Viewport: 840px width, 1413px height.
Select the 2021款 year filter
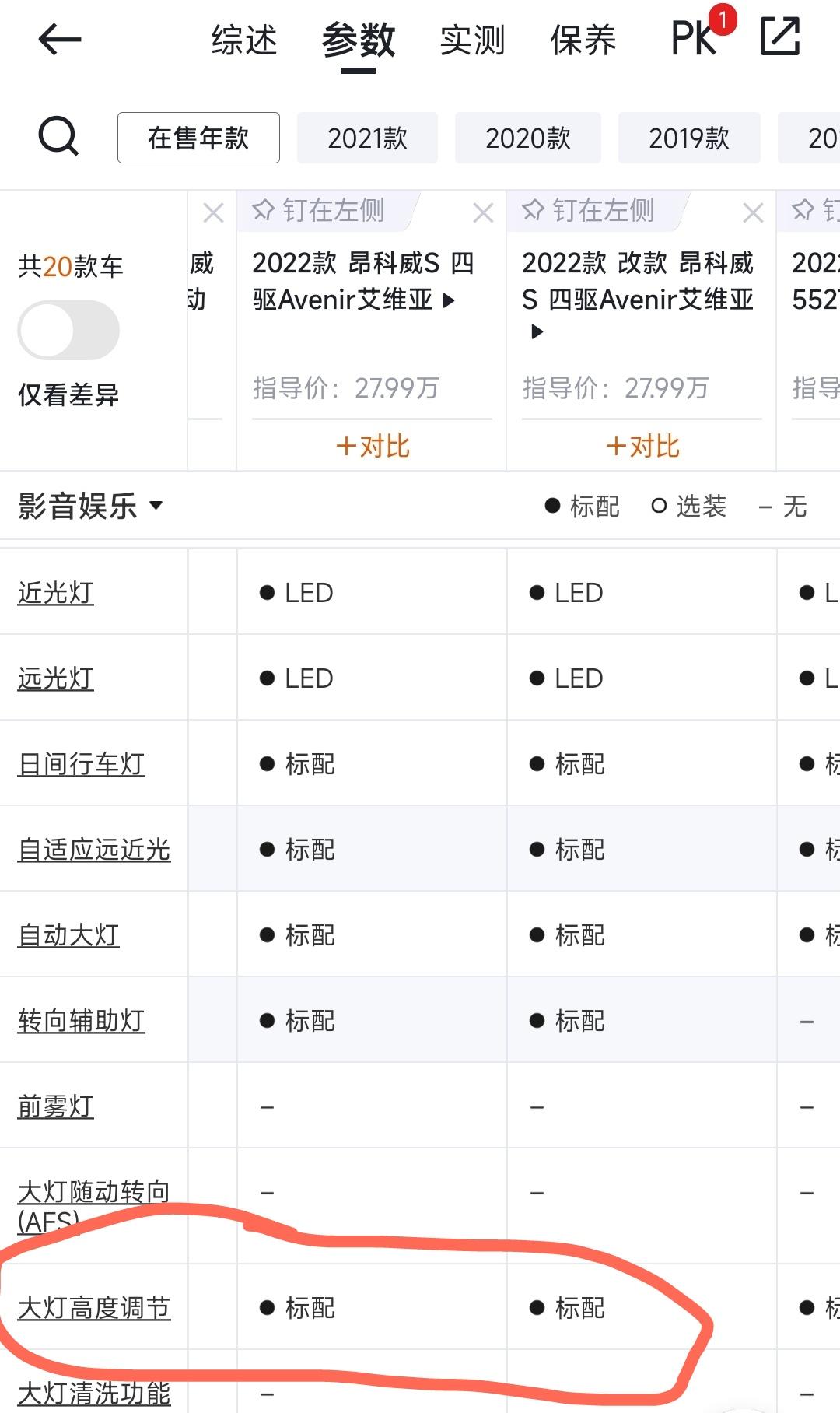point(367,138)
